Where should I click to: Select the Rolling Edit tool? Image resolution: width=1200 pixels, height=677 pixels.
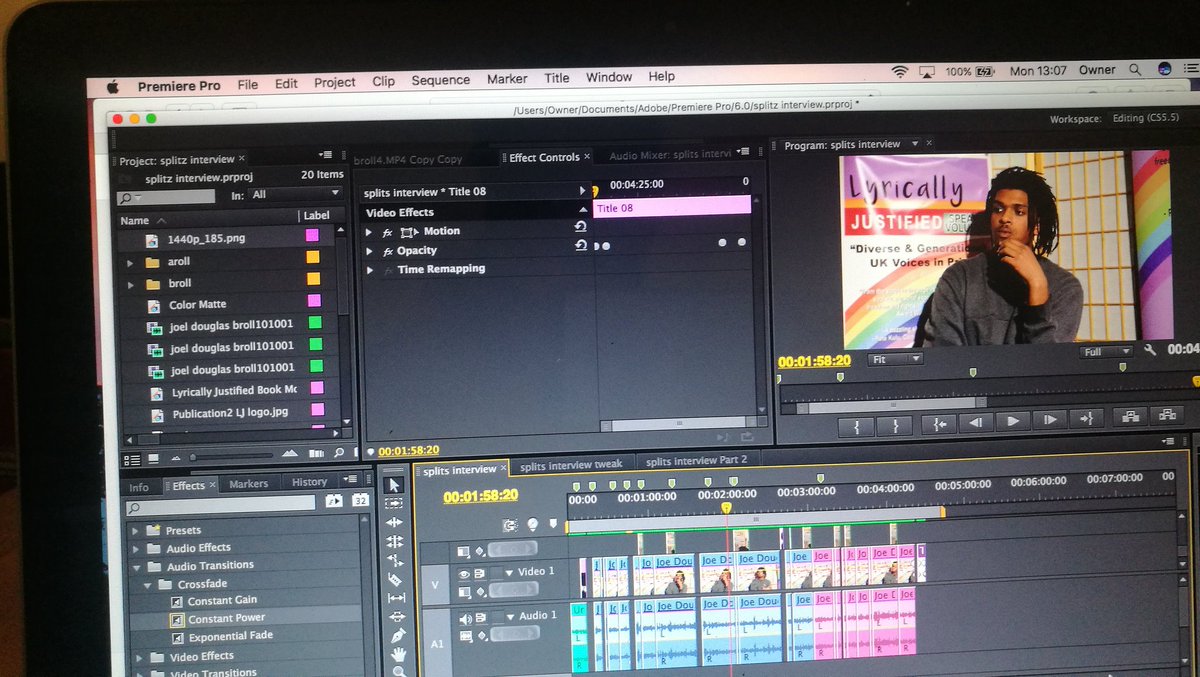[394, 541]
